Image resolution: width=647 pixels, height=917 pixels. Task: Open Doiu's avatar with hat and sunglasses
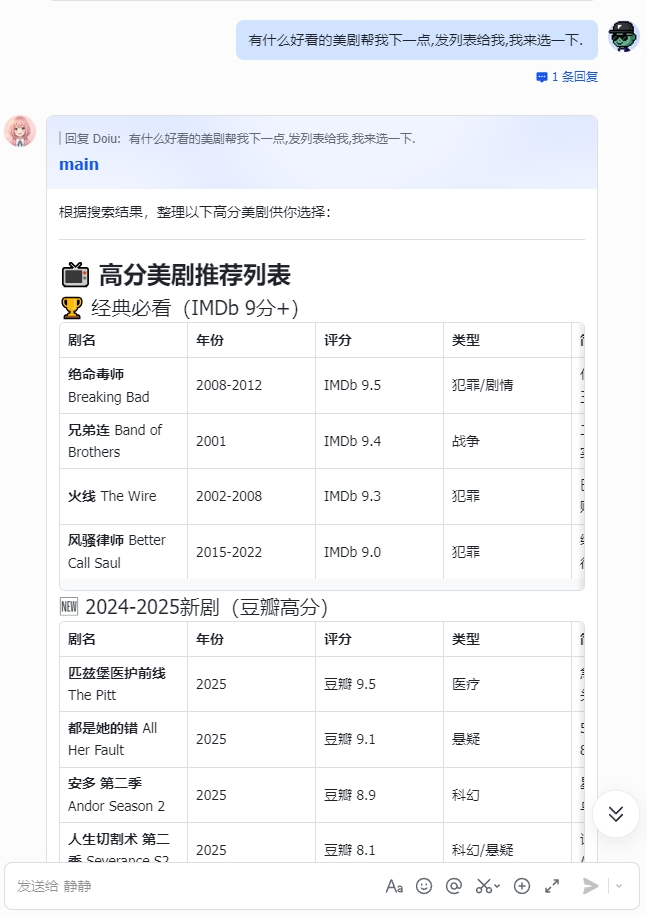tap(624, 36)
